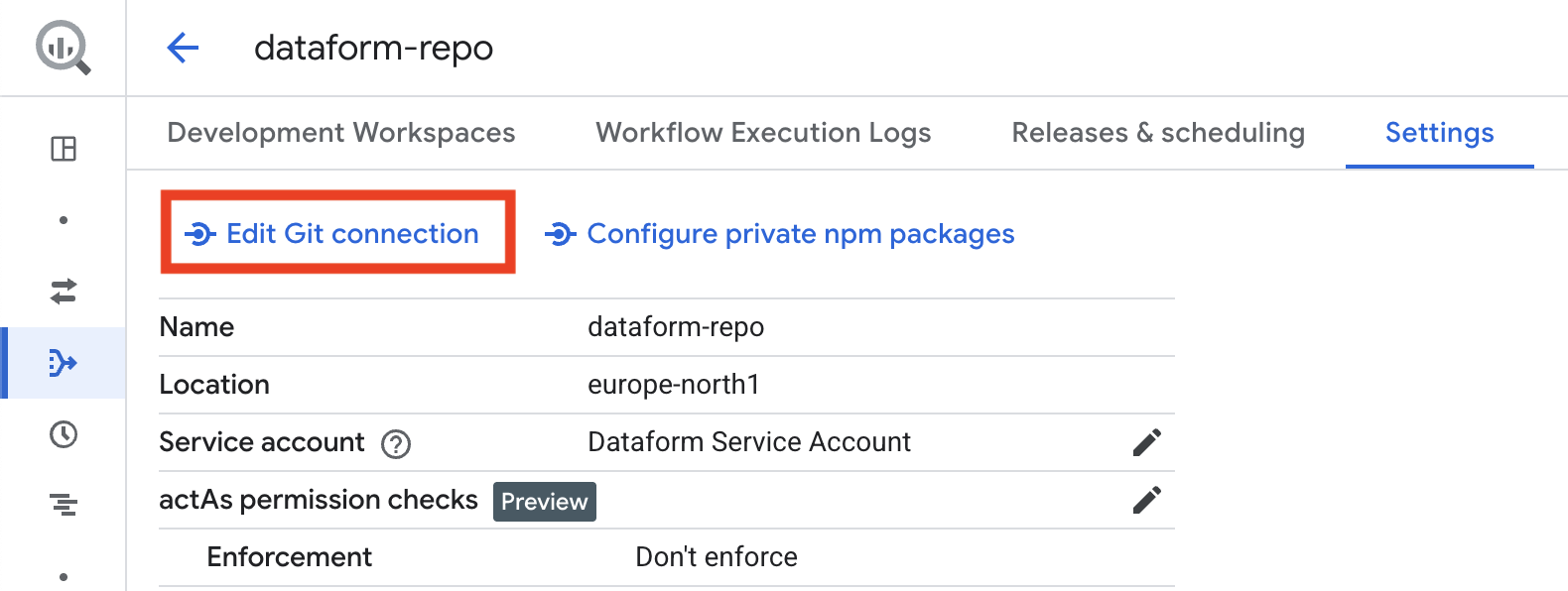Select the dataform-repo page title

[373, 48]
